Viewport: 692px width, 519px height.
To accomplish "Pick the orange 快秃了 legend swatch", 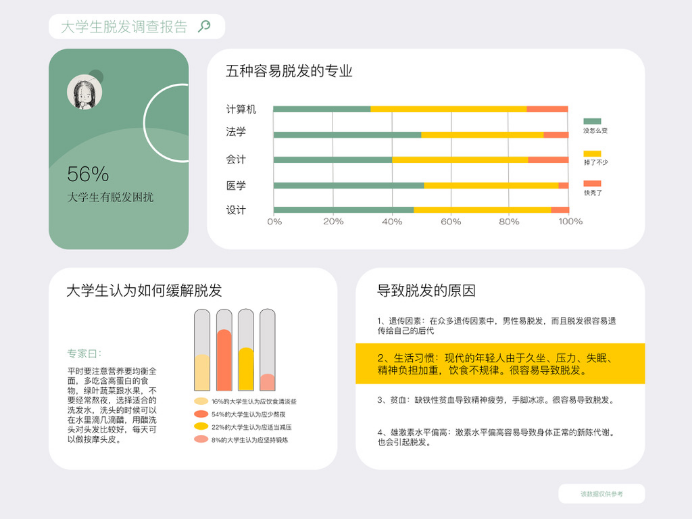I will click(592, 184).
